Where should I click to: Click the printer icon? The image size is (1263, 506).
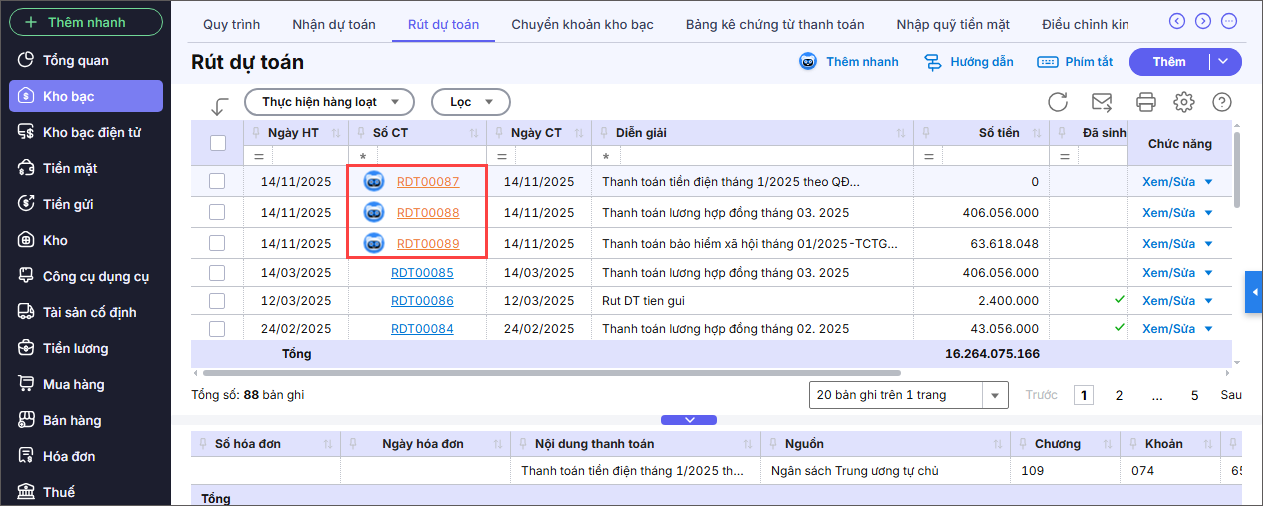coord(1146,102)
